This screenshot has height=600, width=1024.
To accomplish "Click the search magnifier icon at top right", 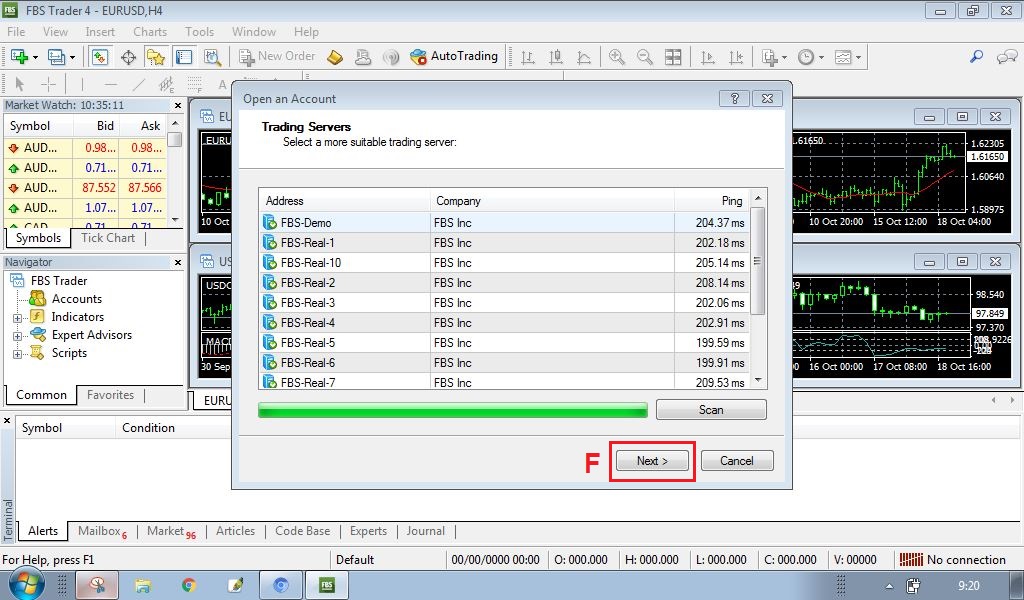I will (x=976, y=57).
